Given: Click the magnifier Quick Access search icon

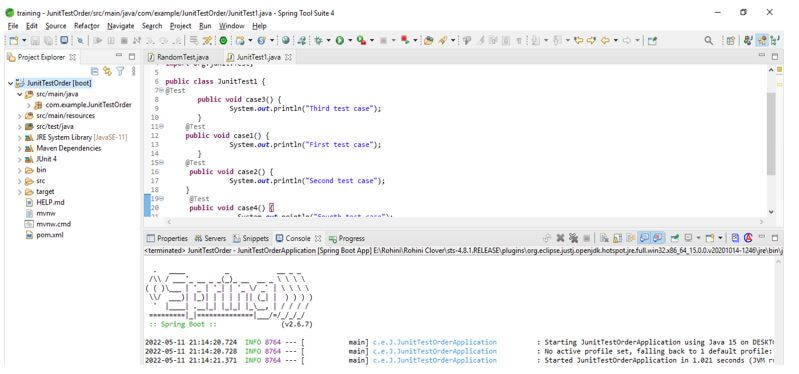Looking at the screenshot, I should tap(708, 41).
